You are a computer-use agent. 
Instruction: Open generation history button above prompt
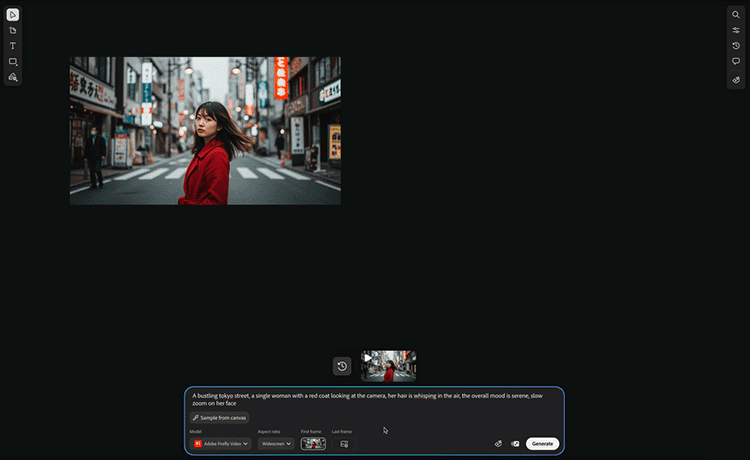342,366
